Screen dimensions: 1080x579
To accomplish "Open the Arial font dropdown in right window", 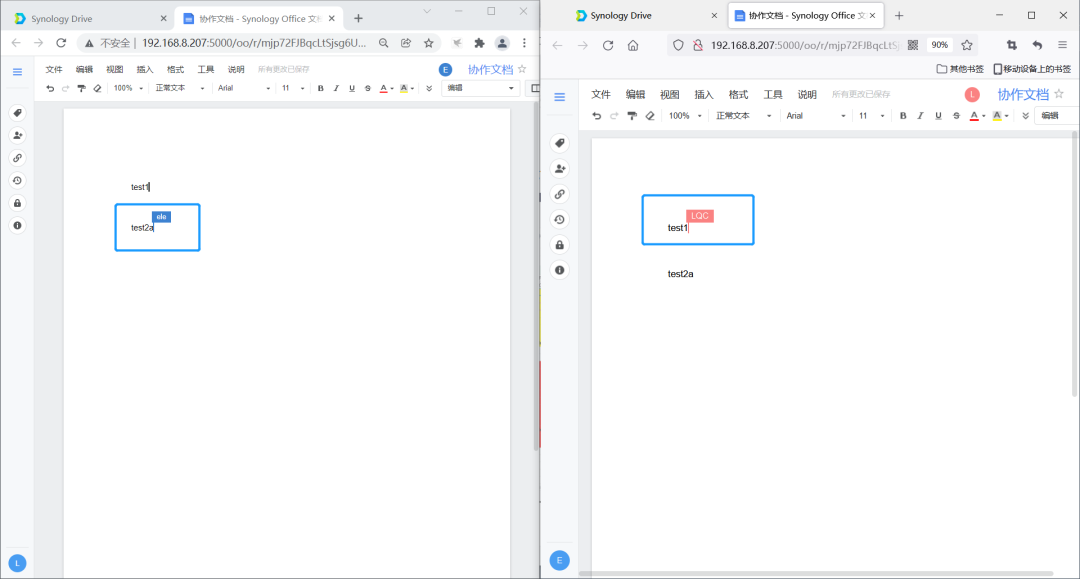I will (x=816, y=116).
